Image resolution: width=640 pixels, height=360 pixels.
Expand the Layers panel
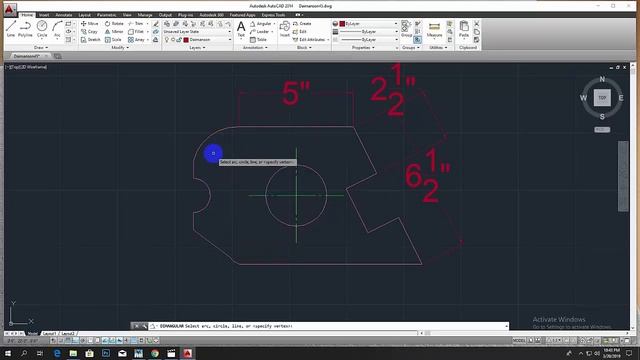(x=197, y=48)
